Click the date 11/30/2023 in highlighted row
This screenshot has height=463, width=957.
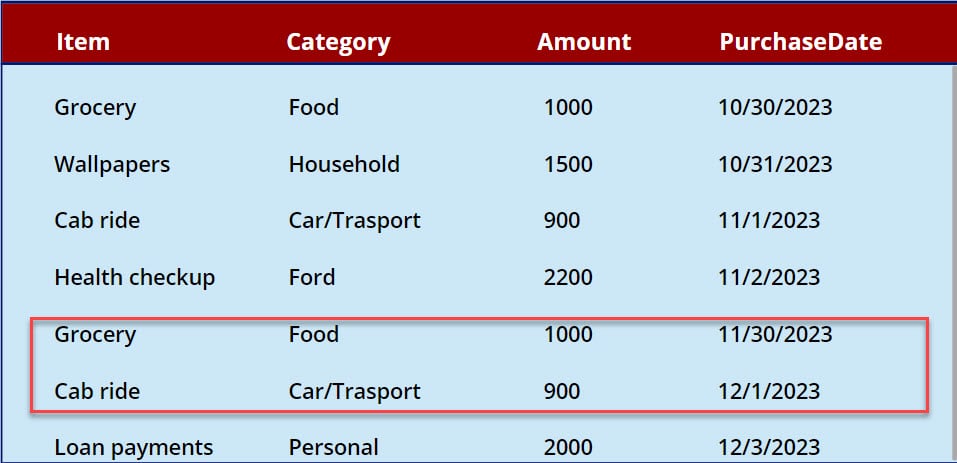(x=775, y=334)
